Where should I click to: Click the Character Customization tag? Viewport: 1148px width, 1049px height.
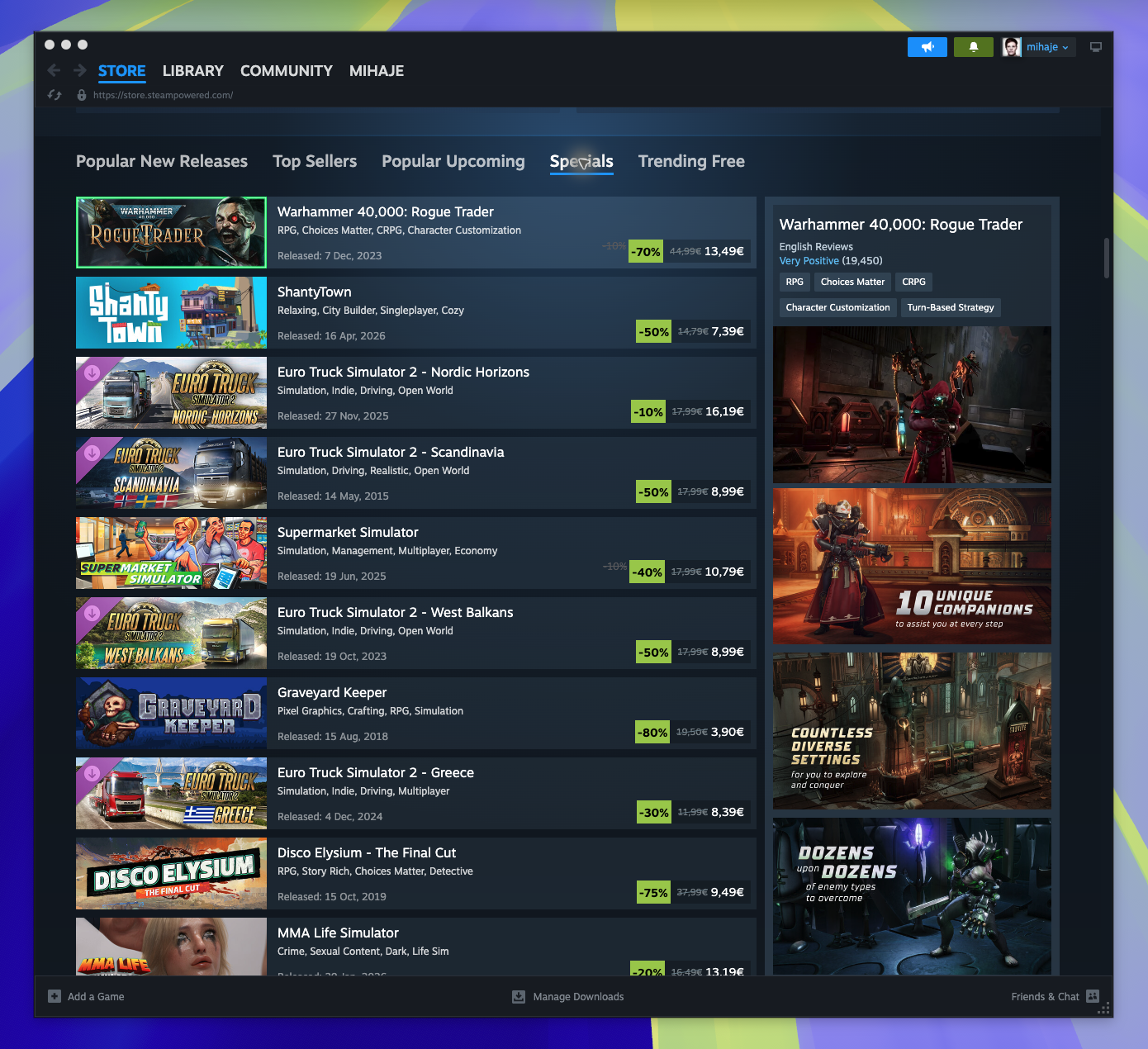(837, 307)
